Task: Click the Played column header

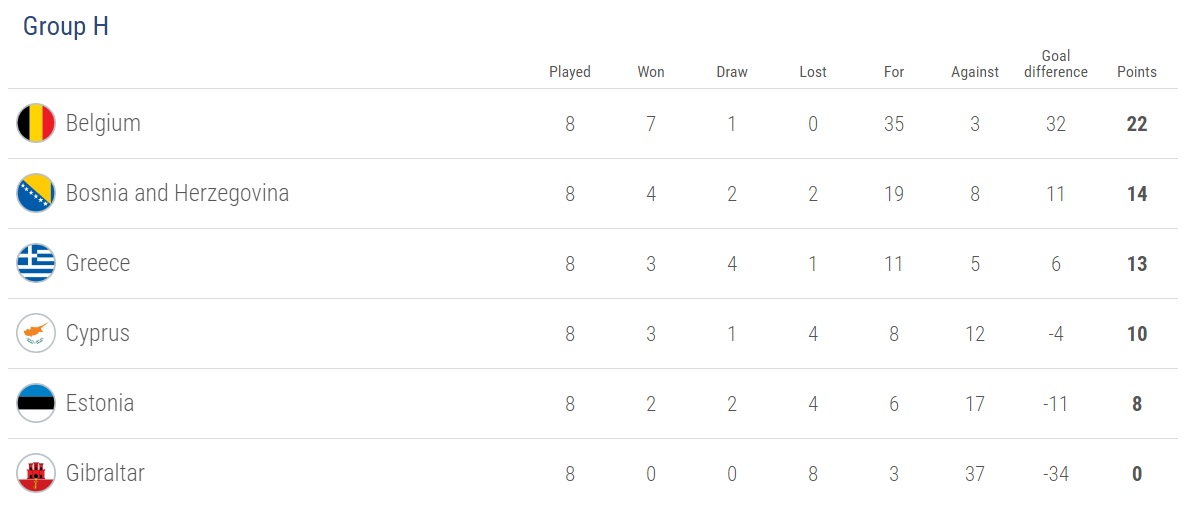Action: [x=570, y=72]
